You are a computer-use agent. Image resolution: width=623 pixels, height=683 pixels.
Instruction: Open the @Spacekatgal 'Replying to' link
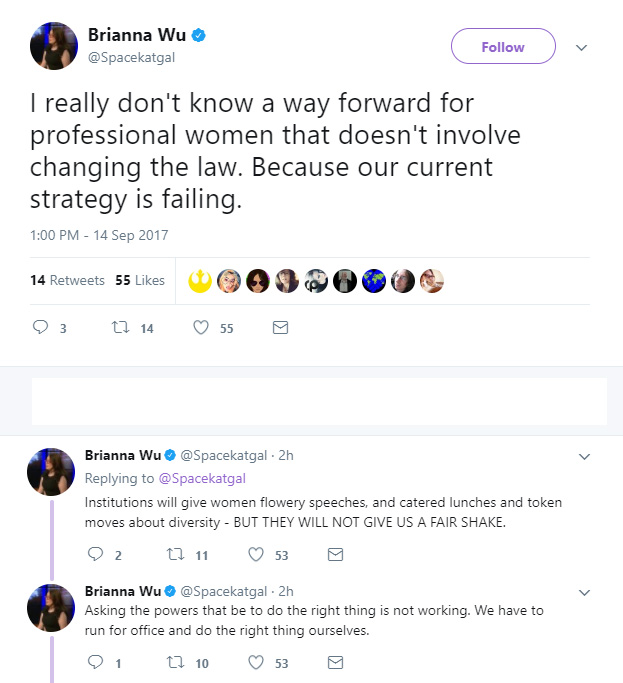(202, 478)
